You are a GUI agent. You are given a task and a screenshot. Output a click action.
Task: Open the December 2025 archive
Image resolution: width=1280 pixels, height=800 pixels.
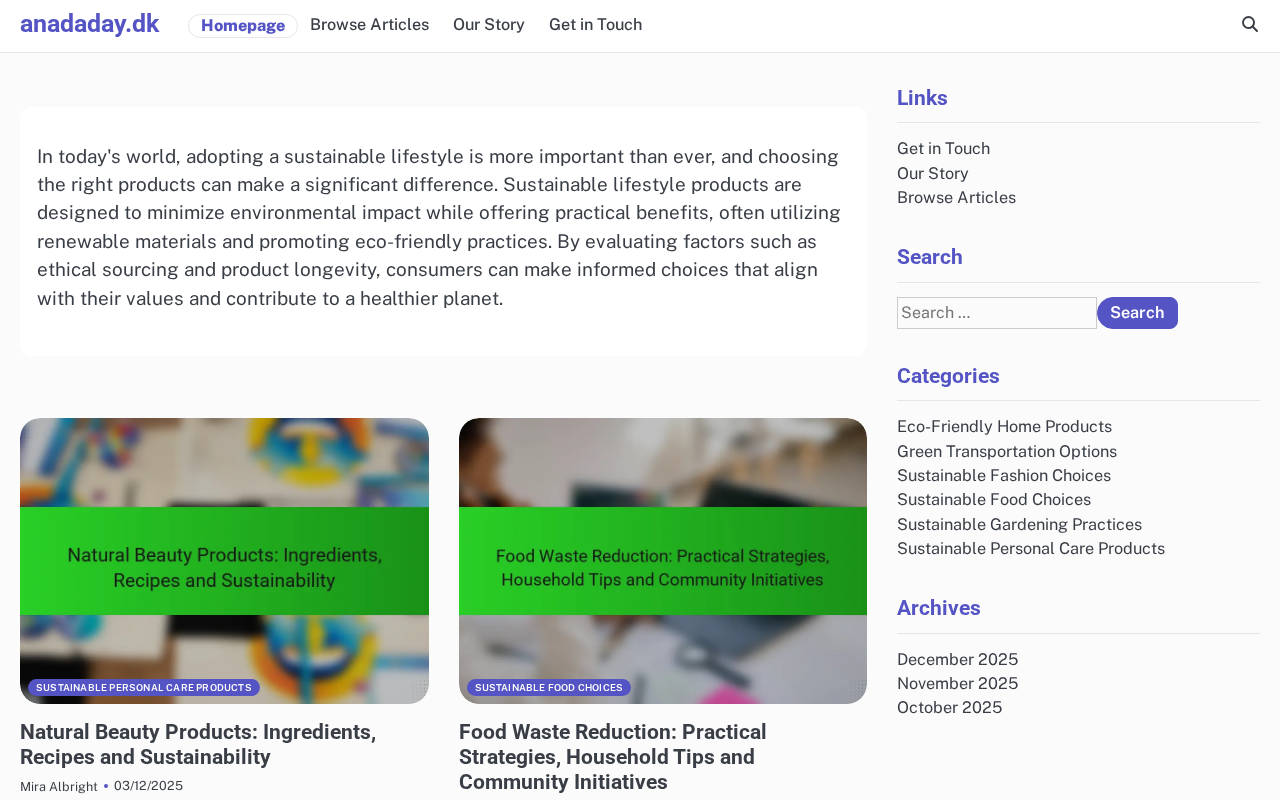957,660
